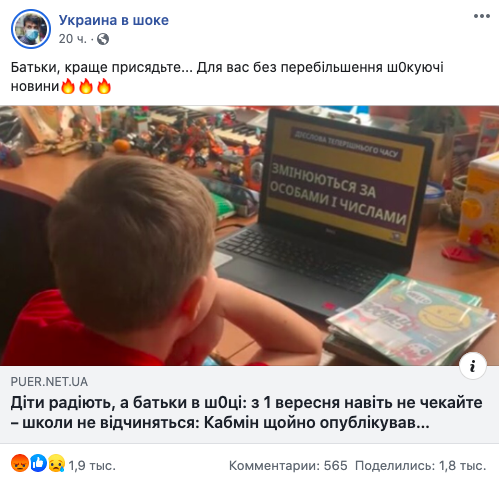Open the three-dot post options menu
Screen dimensions: 499x483
point(482,16)
